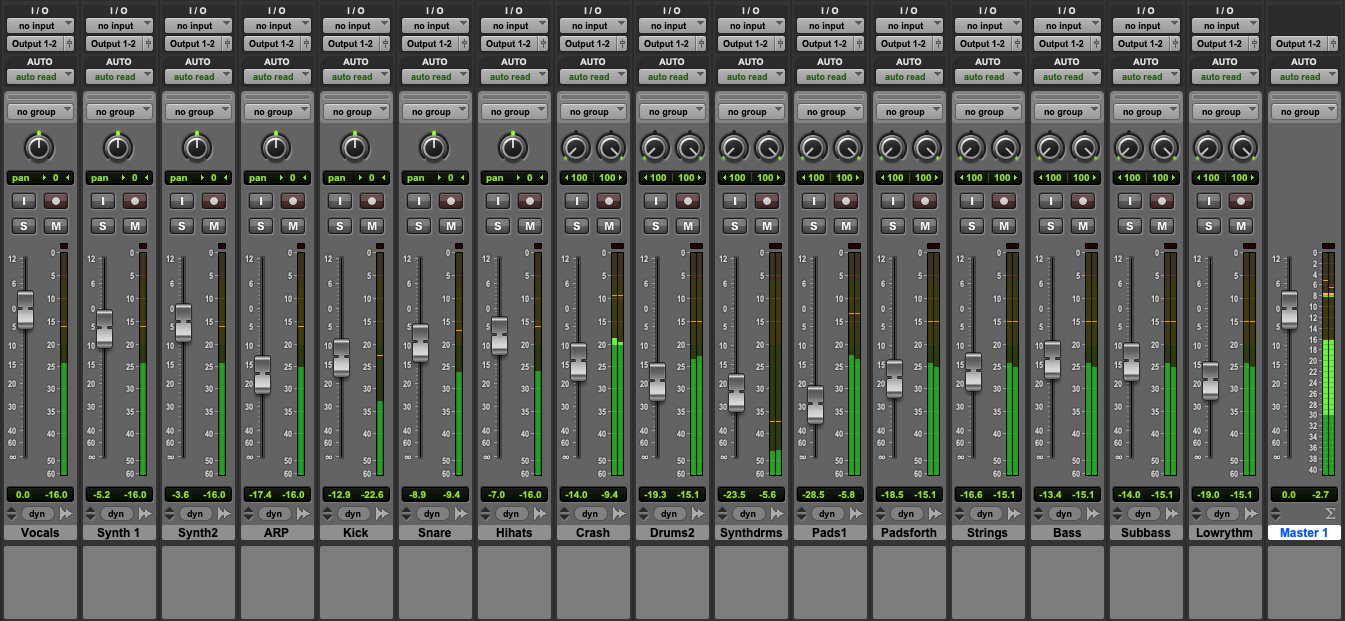
Task: Click the Crash track left pan knob
Action: tap(575, 148)
